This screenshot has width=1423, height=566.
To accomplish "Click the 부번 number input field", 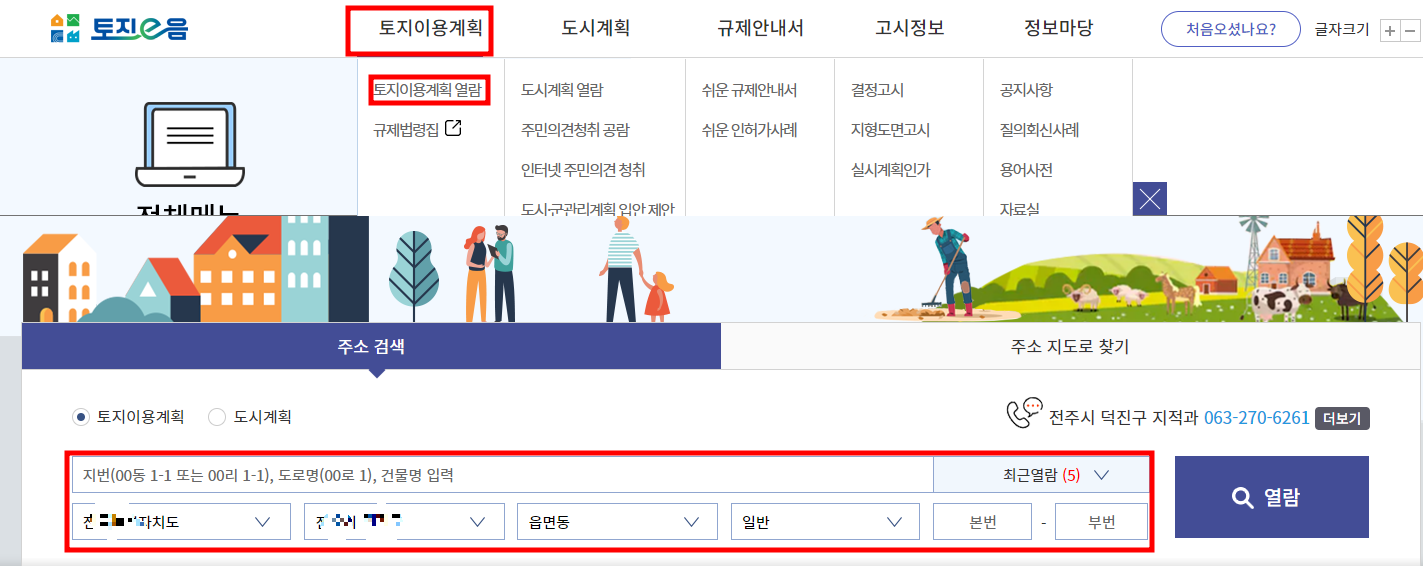I will (x=1101, y=522).
